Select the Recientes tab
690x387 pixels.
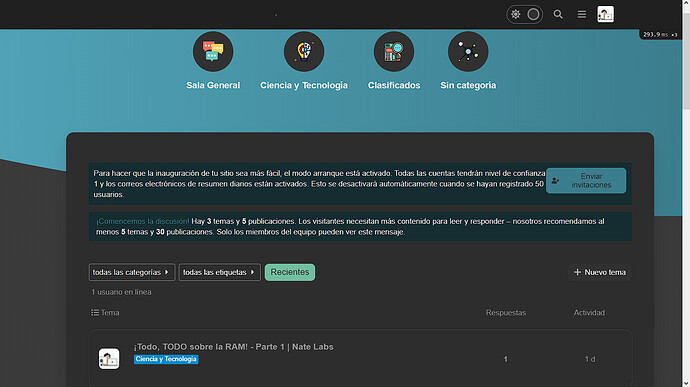point(290,272)
